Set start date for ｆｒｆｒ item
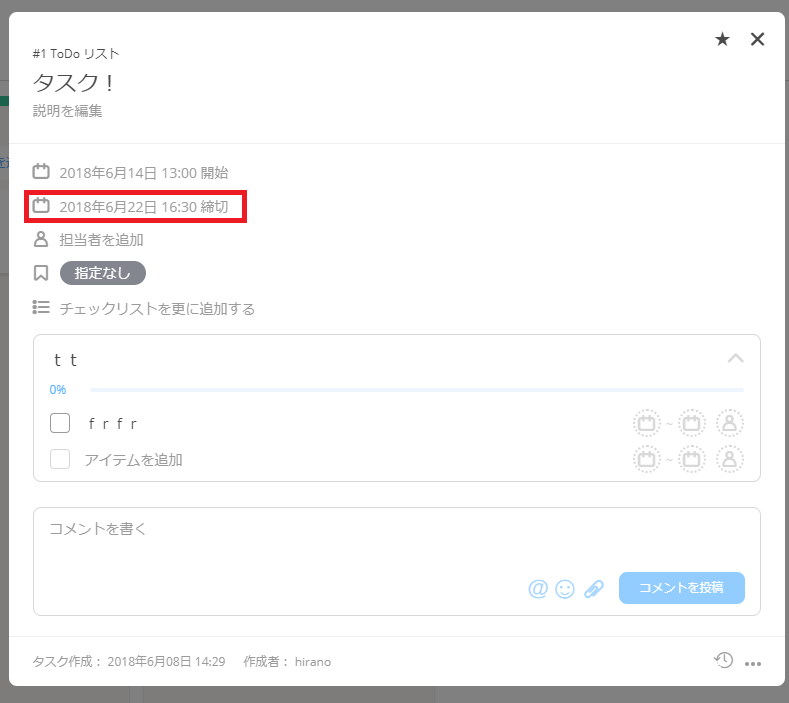The image size is (789, 703). [x=647, y=423]
